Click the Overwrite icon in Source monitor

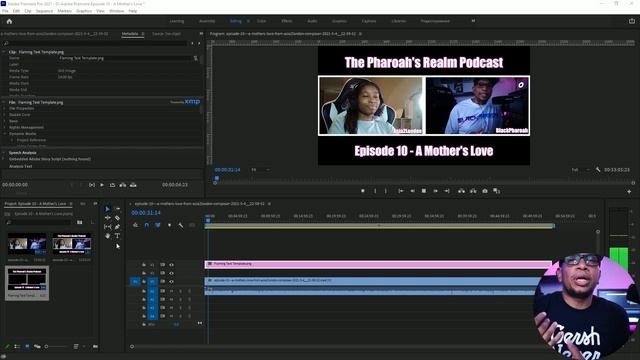click(x=133, y=185)
